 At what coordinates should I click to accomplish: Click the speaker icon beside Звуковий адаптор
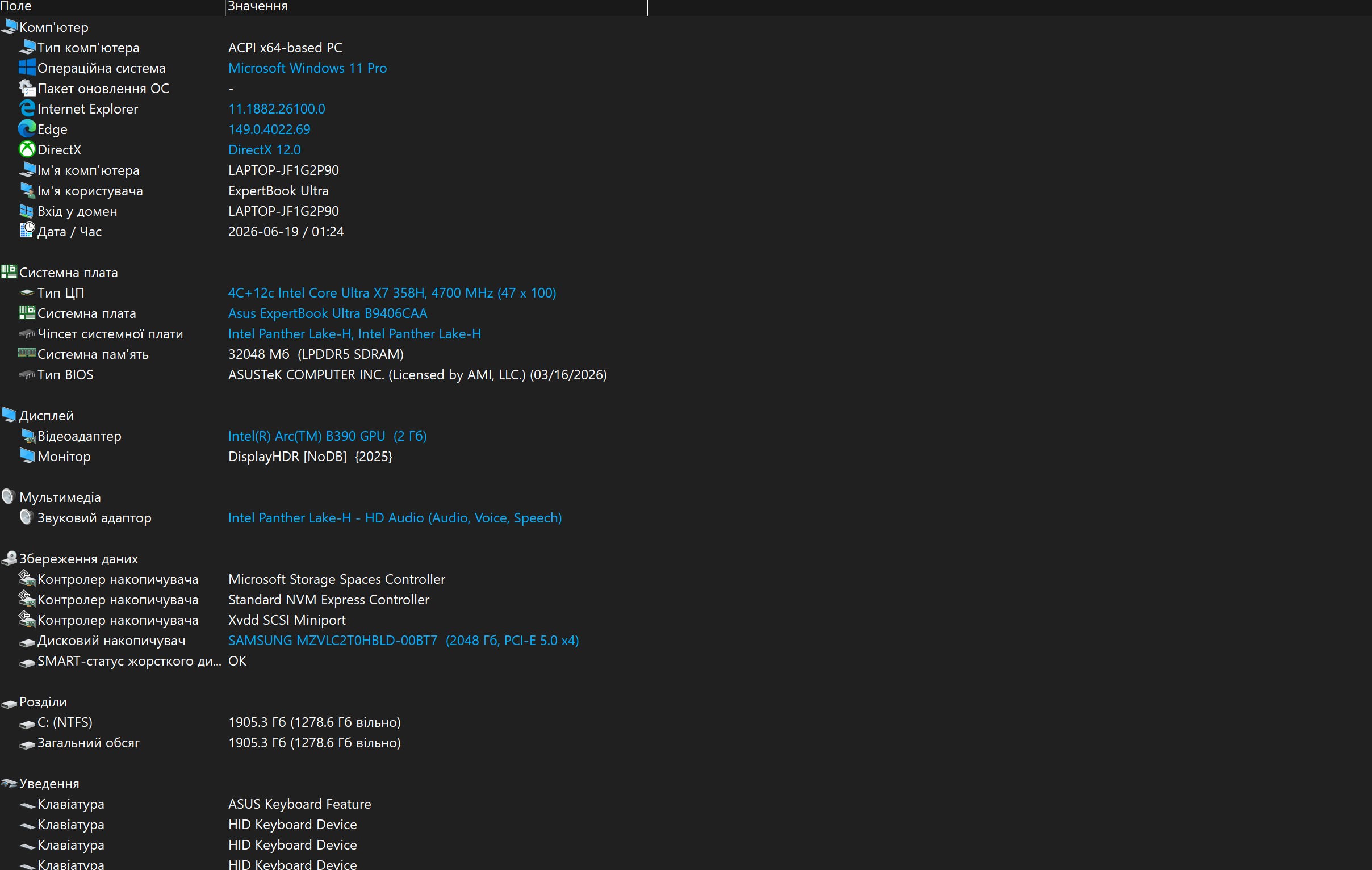[x=27, y=517]
